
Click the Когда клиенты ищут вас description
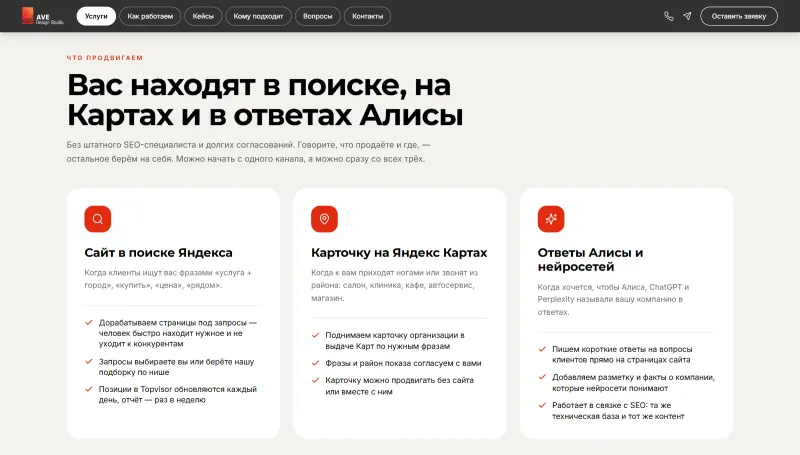[x=168, y=279]
